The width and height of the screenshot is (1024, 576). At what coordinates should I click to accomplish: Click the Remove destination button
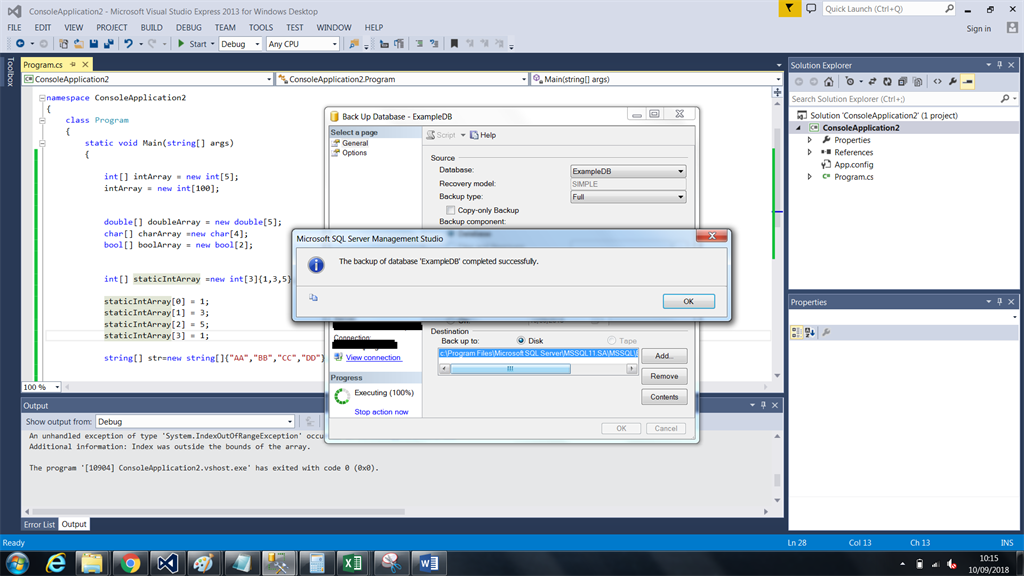click(x=664, y=376)
